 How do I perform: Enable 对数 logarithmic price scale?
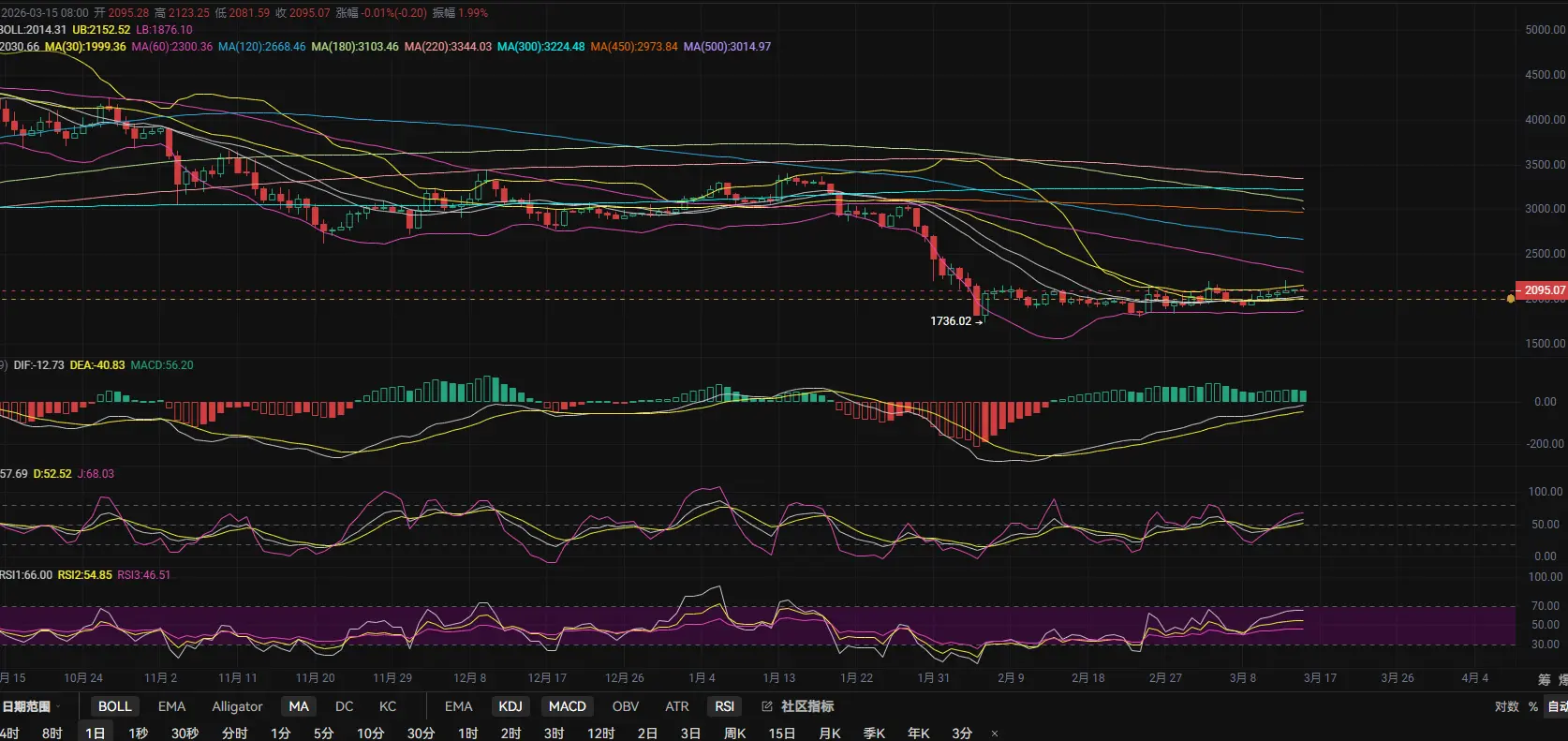point(1506,706)
